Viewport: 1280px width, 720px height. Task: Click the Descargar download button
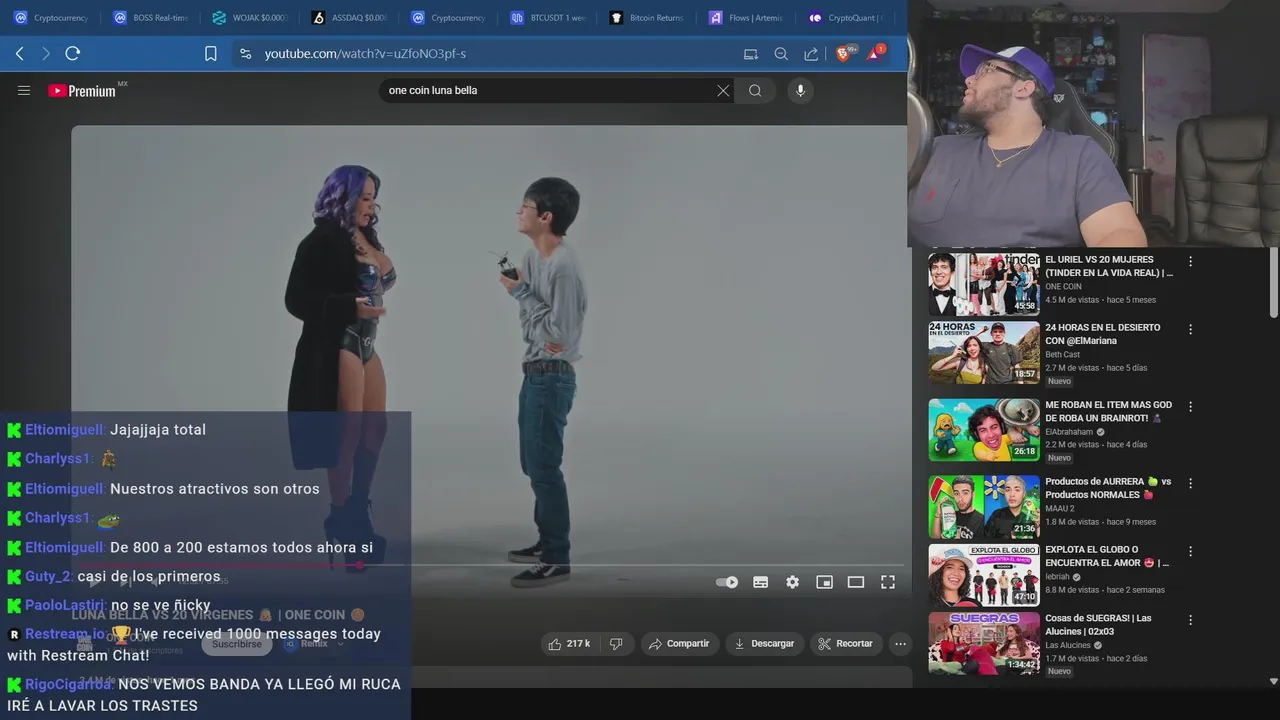[764, 644]
